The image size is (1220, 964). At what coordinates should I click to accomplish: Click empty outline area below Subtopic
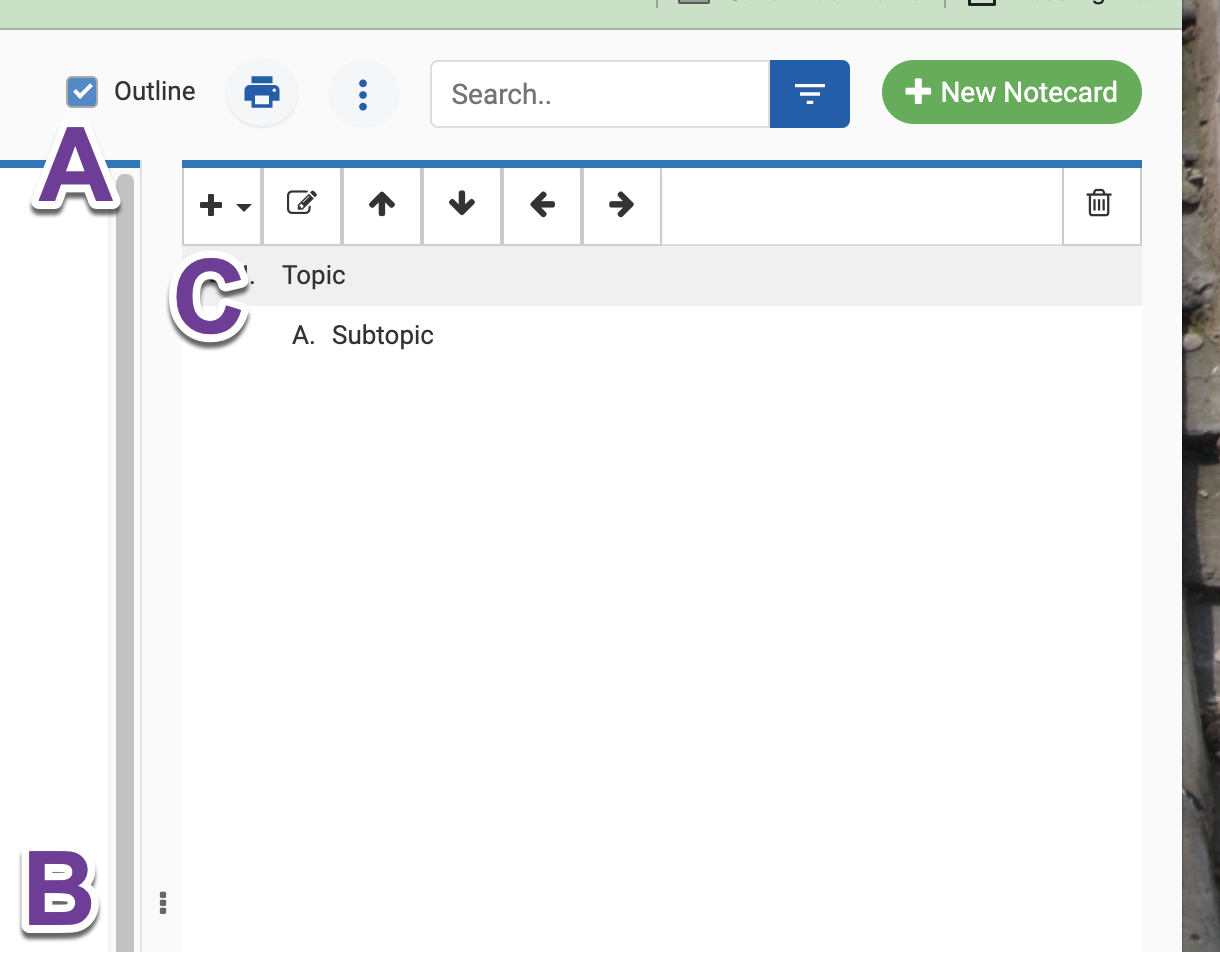tap(660, 600)
